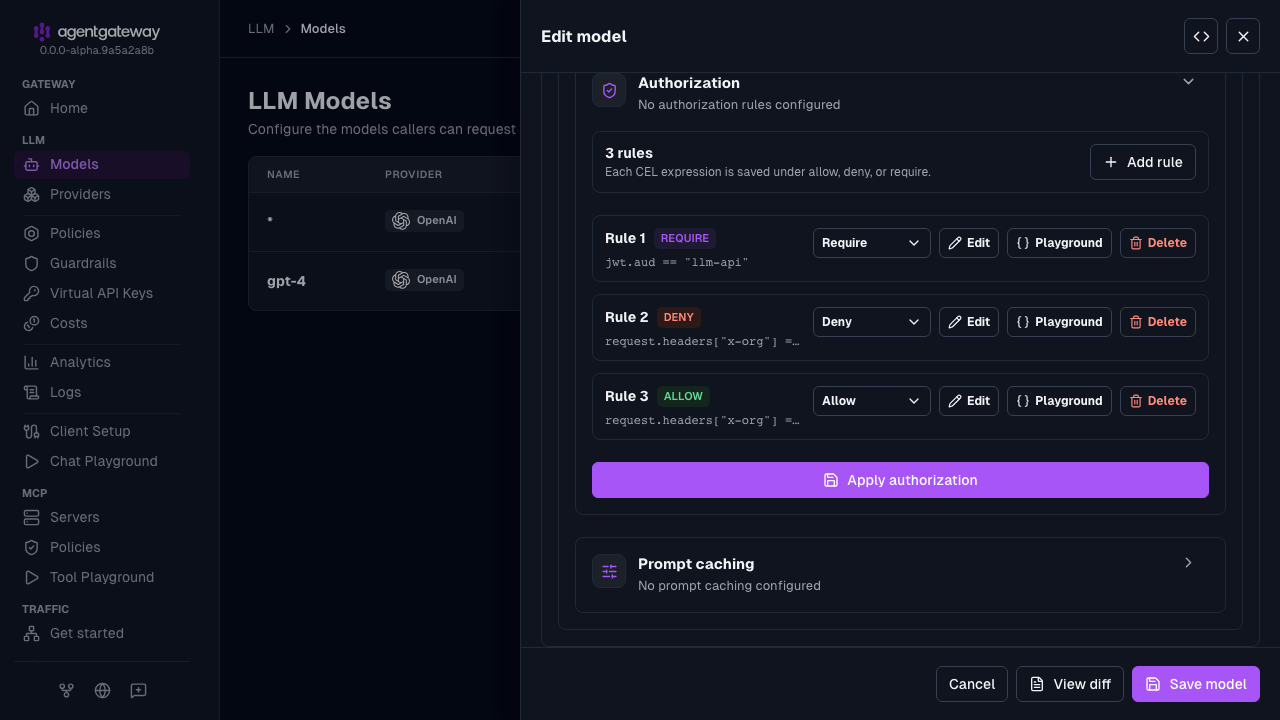Click the REQUIRE badge on Rule 1
This screenshot has height=720, width=1280.
[x=685, y=239]
